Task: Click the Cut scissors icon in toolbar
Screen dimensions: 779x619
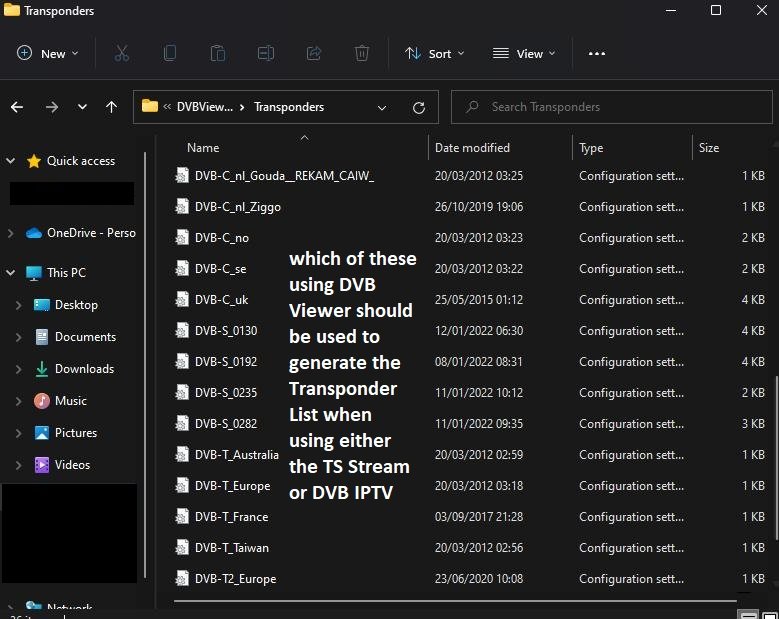Action: pos(122,54)
